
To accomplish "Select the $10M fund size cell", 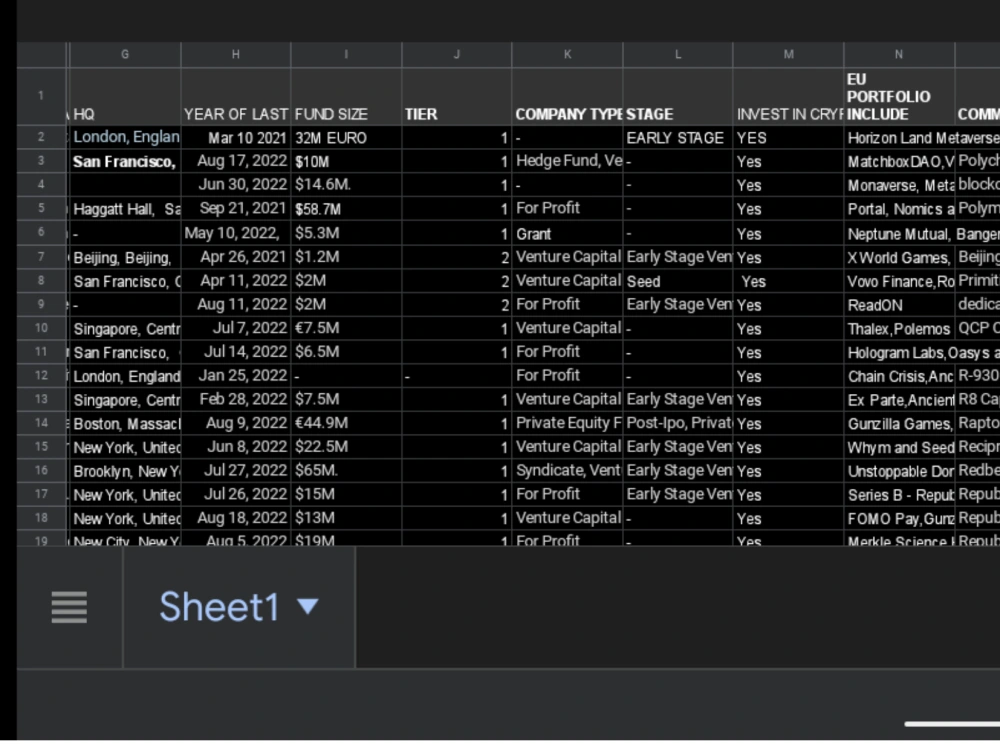I will pyautogui.click(x=346, y=161).
